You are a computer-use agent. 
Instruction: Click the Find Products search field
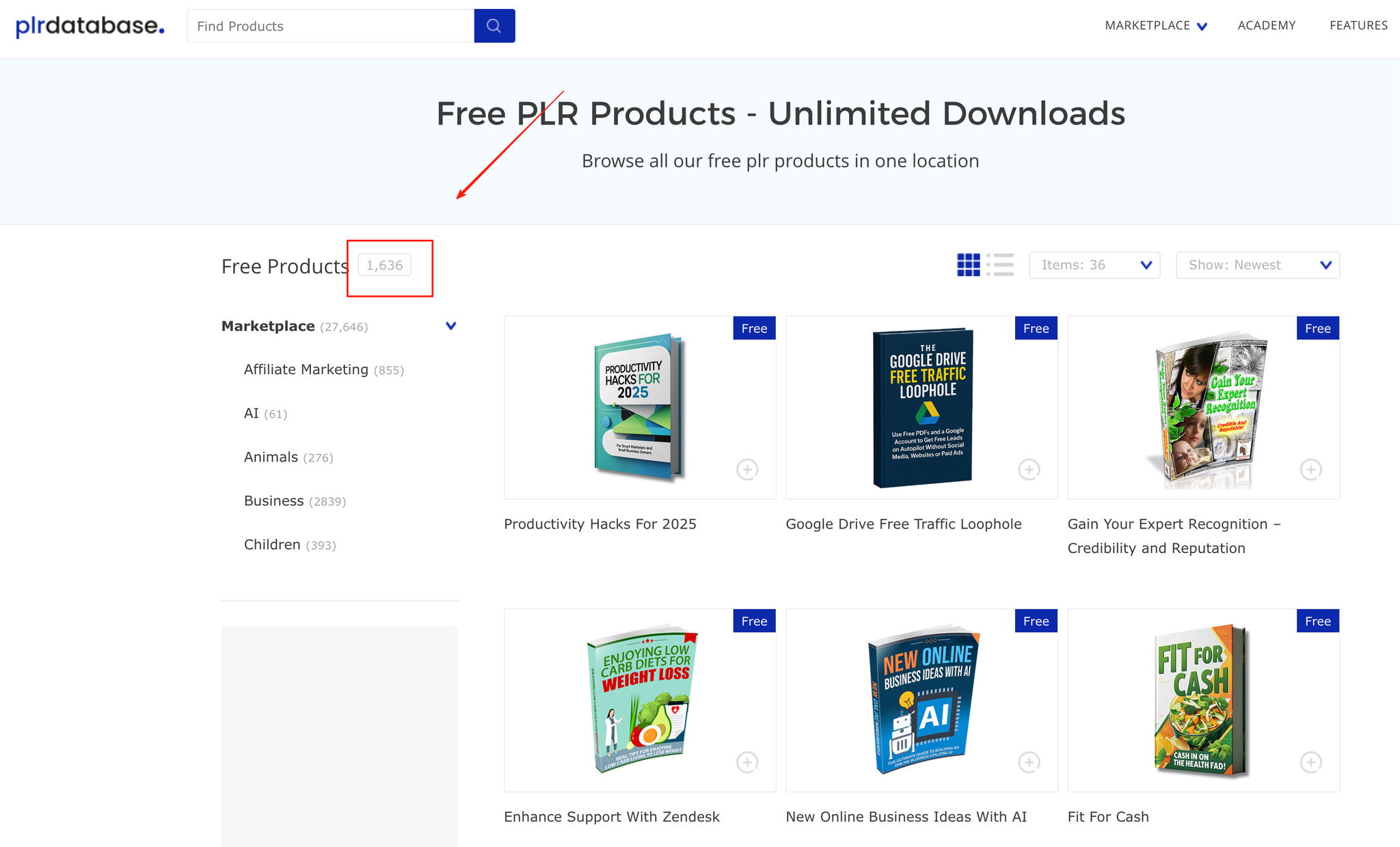tap(330, 26)
